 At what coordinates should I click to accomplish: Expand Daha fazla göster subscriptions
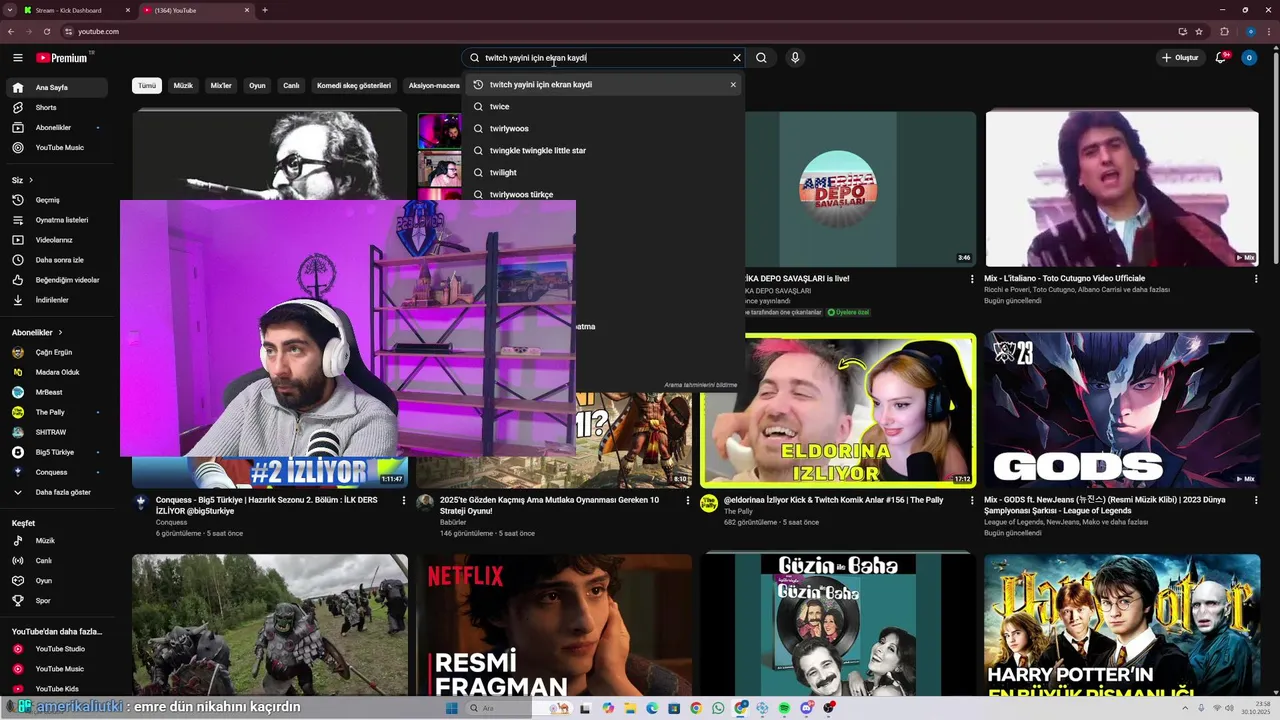tap(57, 492)
